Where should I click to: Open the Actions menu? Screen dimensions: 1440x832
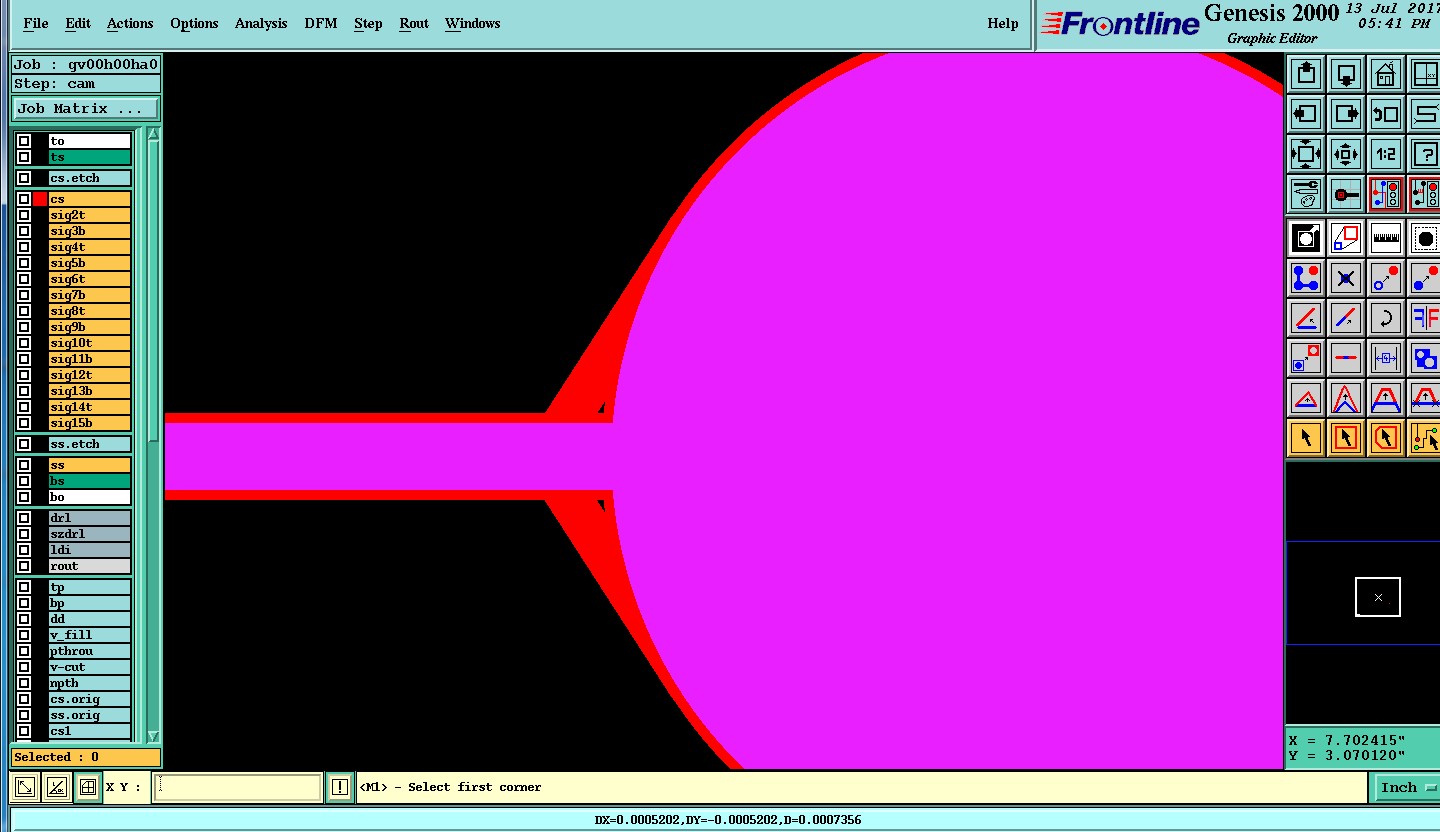point(130,23)
